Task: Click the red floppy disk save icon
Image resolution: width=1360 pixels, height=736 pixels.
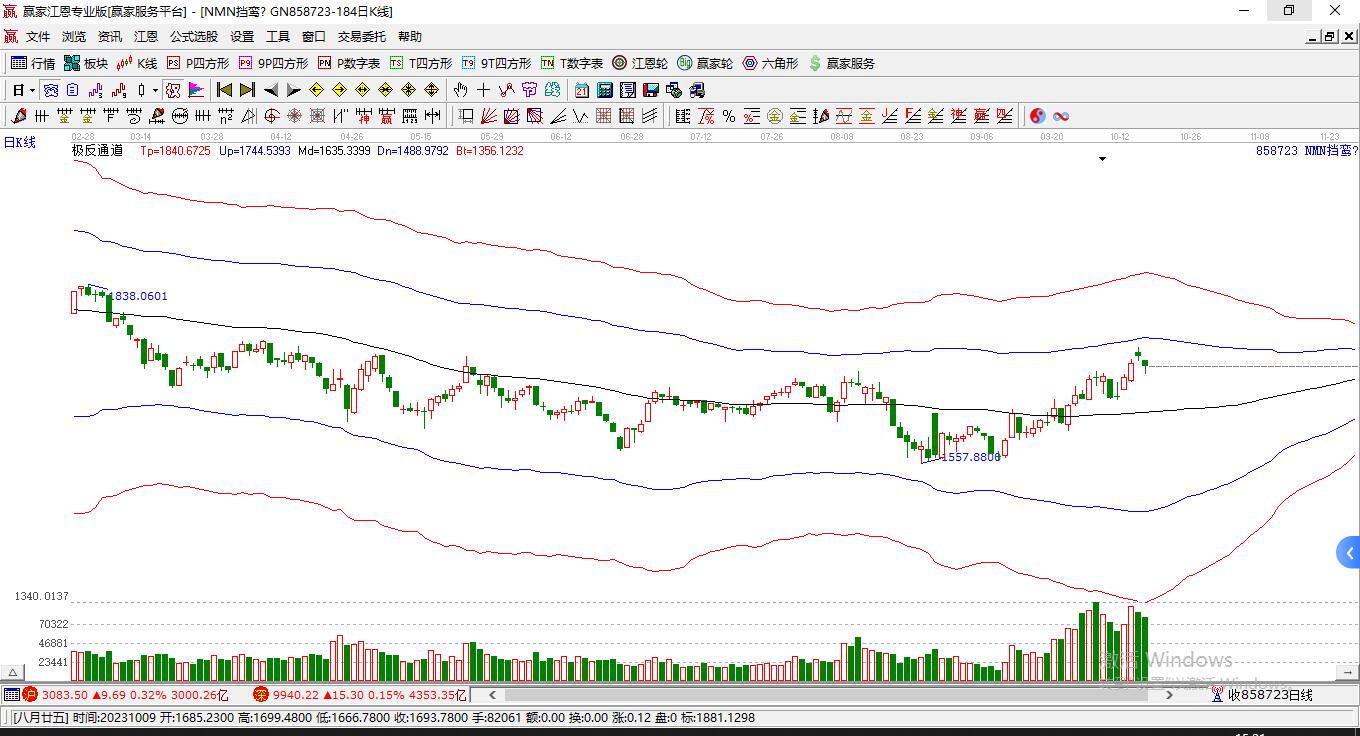Action: tap(650, 90)
